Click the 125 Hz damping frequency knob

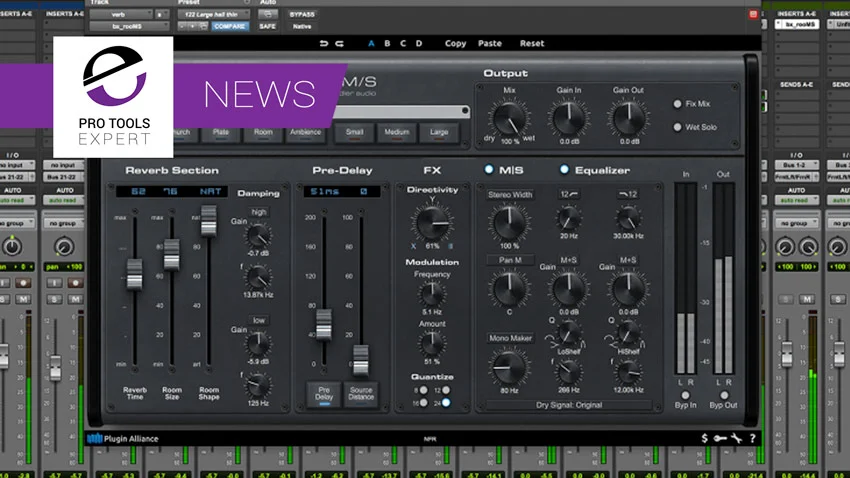(258, 385)
